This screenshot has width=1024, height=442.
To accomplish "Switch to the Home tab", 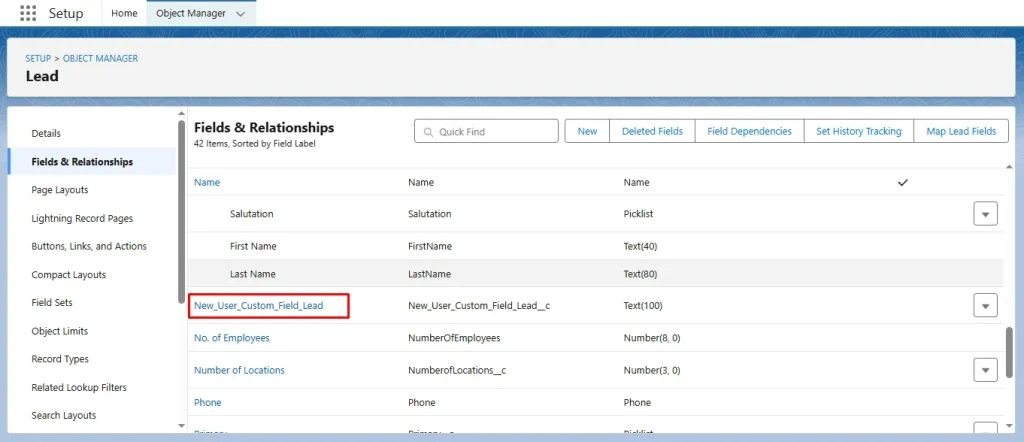I will (124, 14).
